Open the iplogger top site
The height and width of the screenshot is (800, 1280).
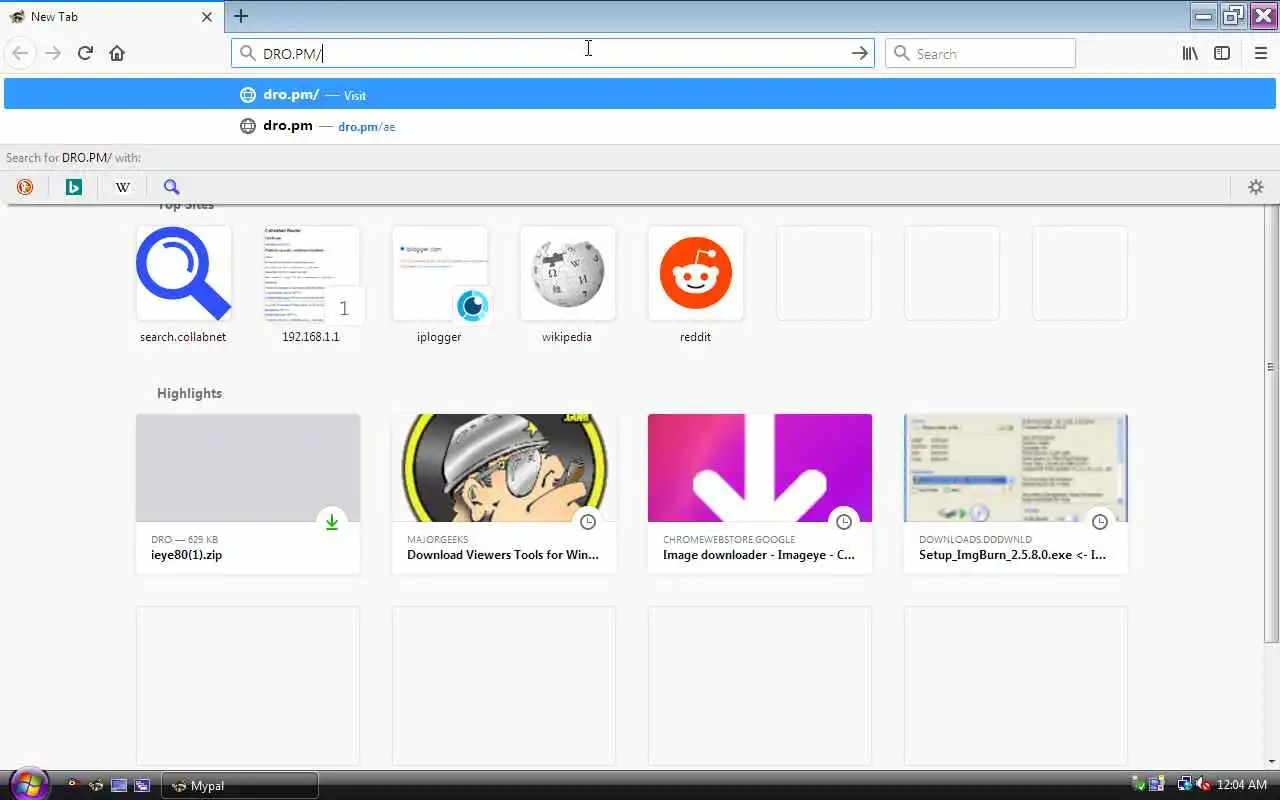439,285
